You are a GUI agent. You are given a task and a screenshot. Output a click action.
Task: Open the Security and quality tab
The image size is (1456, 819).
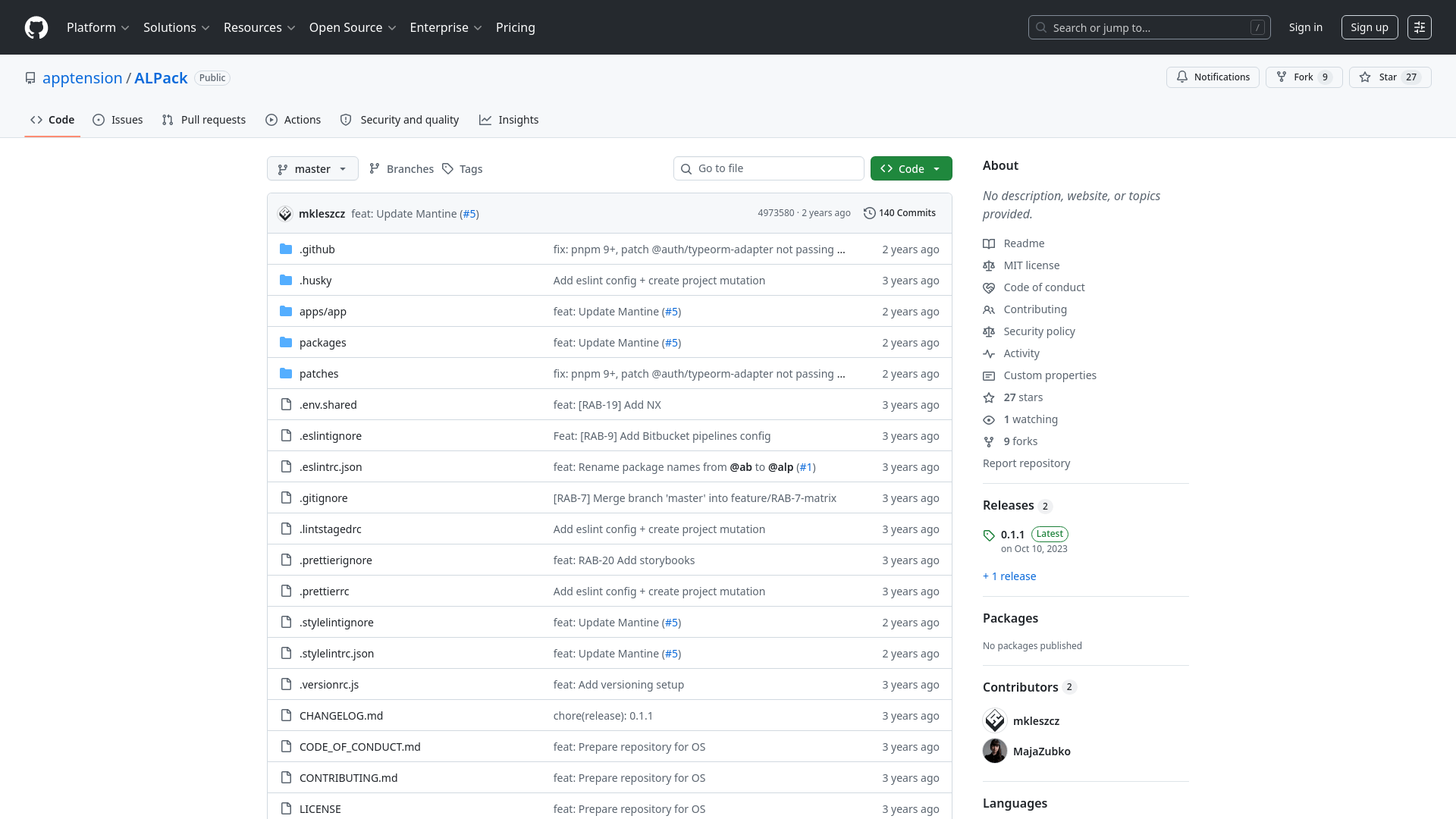pos(400,120)
